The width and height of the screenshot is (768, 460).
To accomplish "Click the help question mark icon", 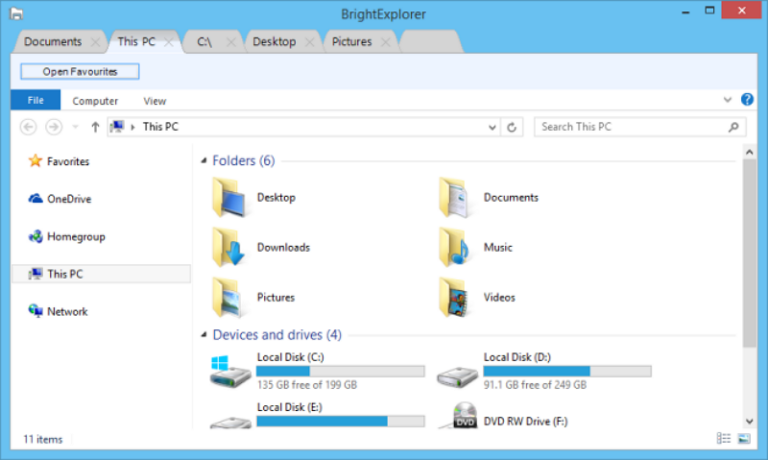I will pyautogui.click(x=747, y=100).
